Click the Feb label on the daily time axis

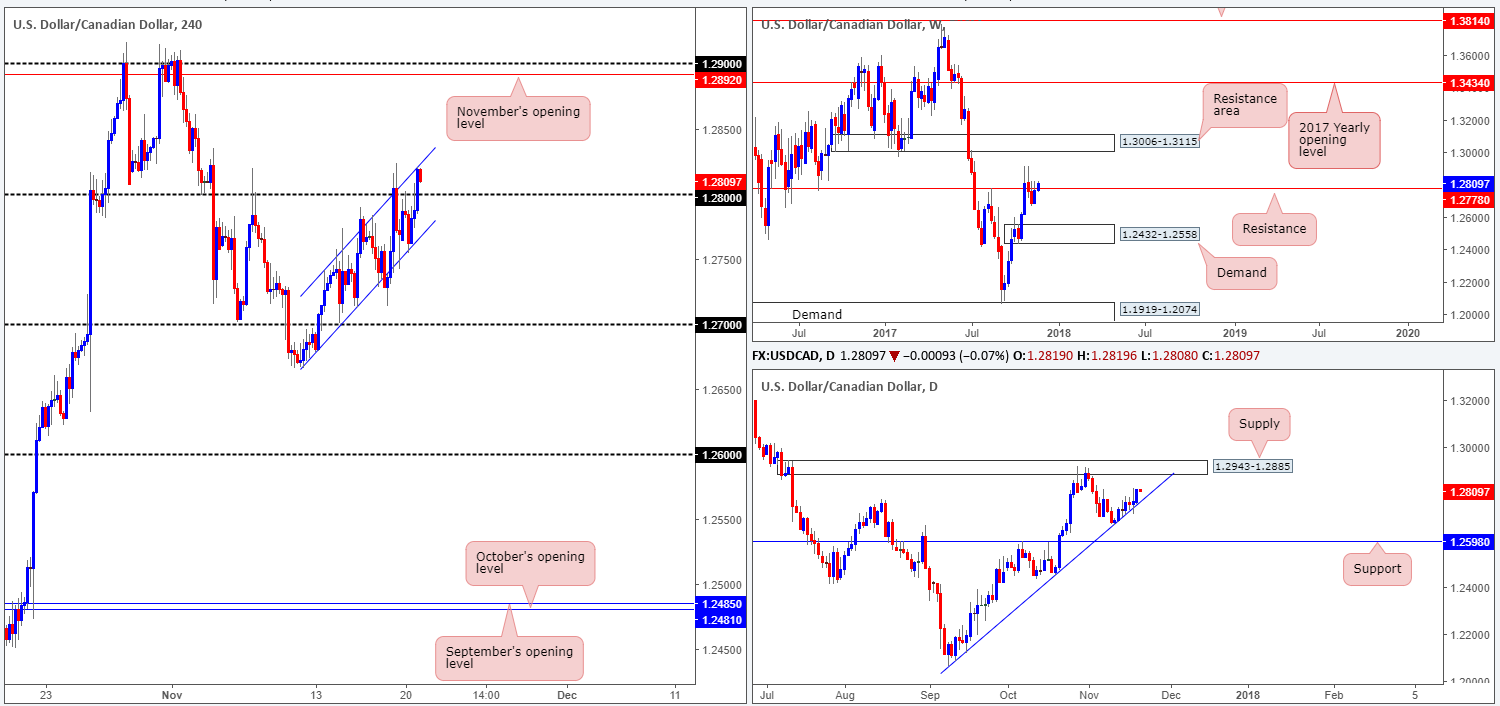(x=1332, y=694)
